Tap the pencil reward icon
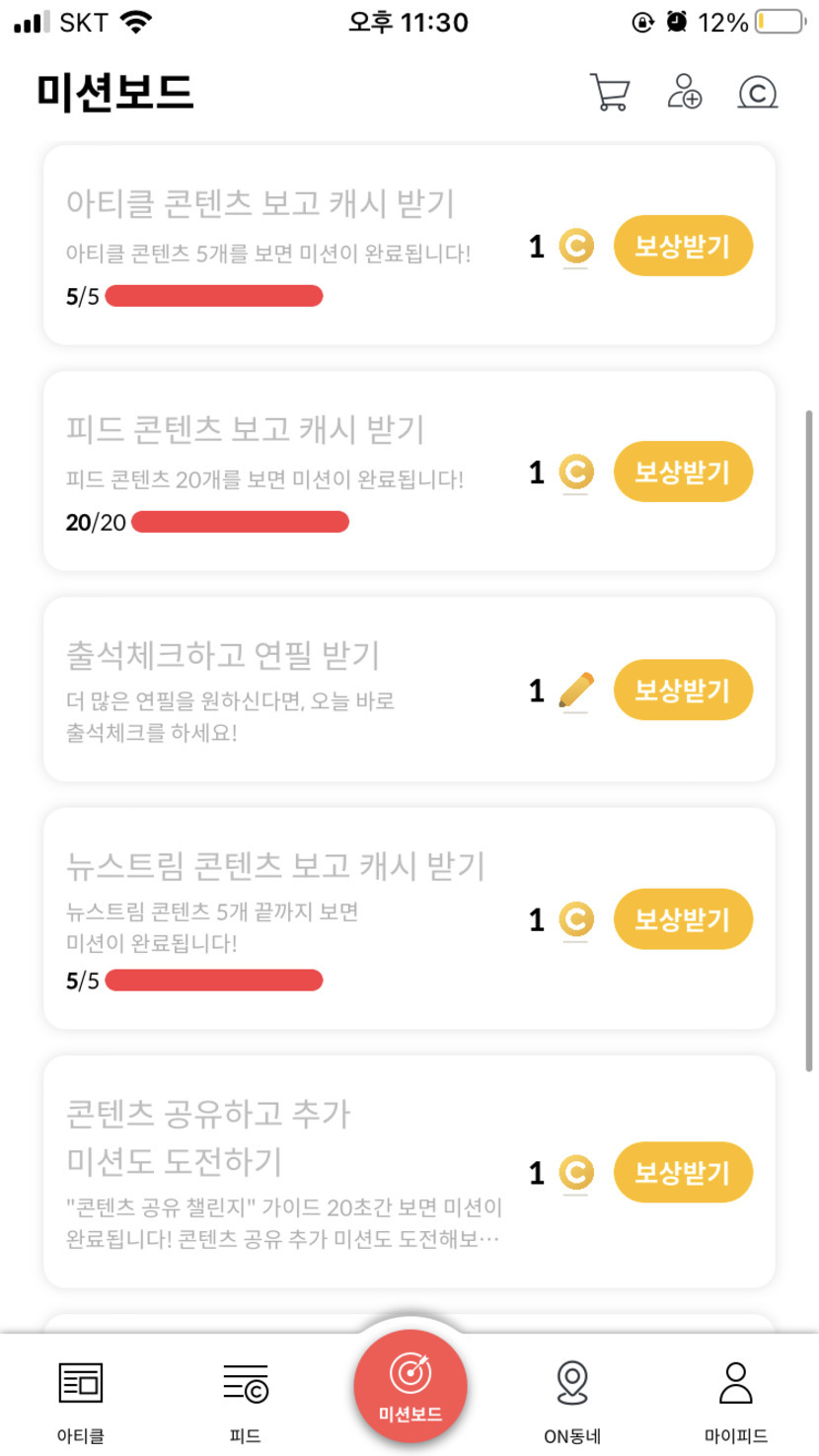The image size is (819, 1456). [575, 690]
